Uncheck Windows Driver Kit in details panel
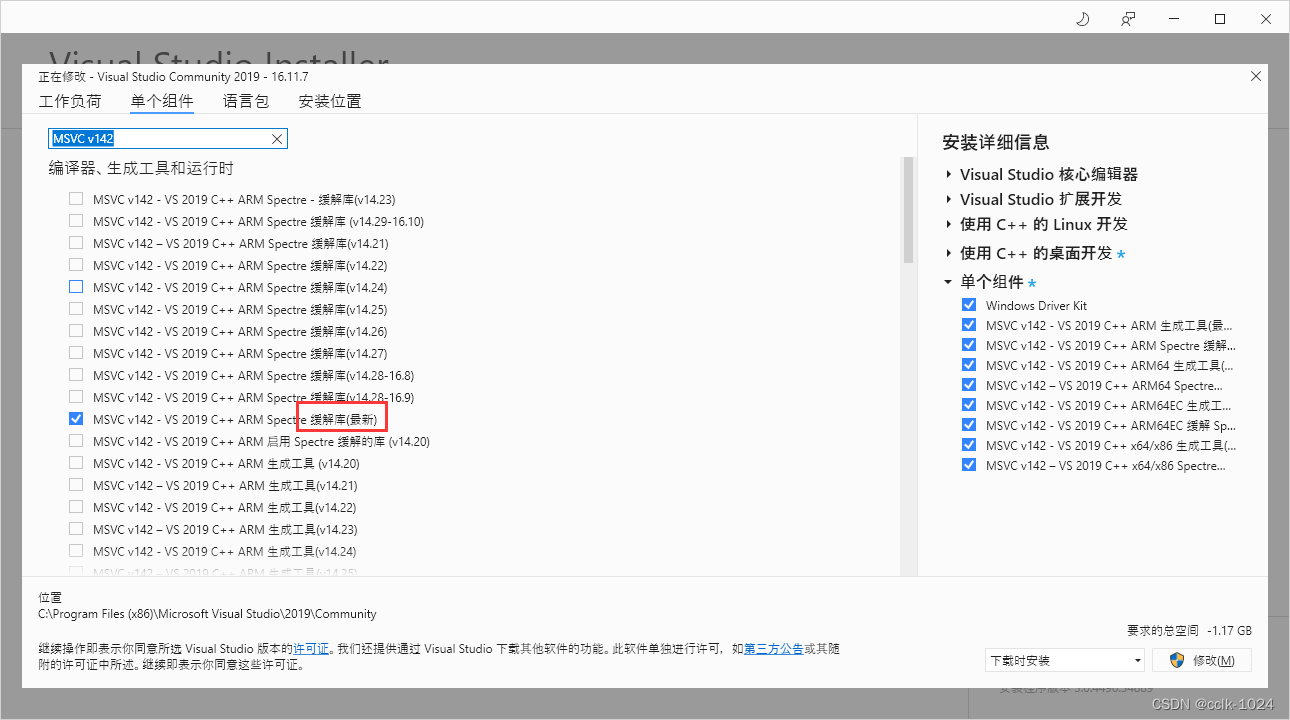The image size is (1290, 720). pos(968,305)
